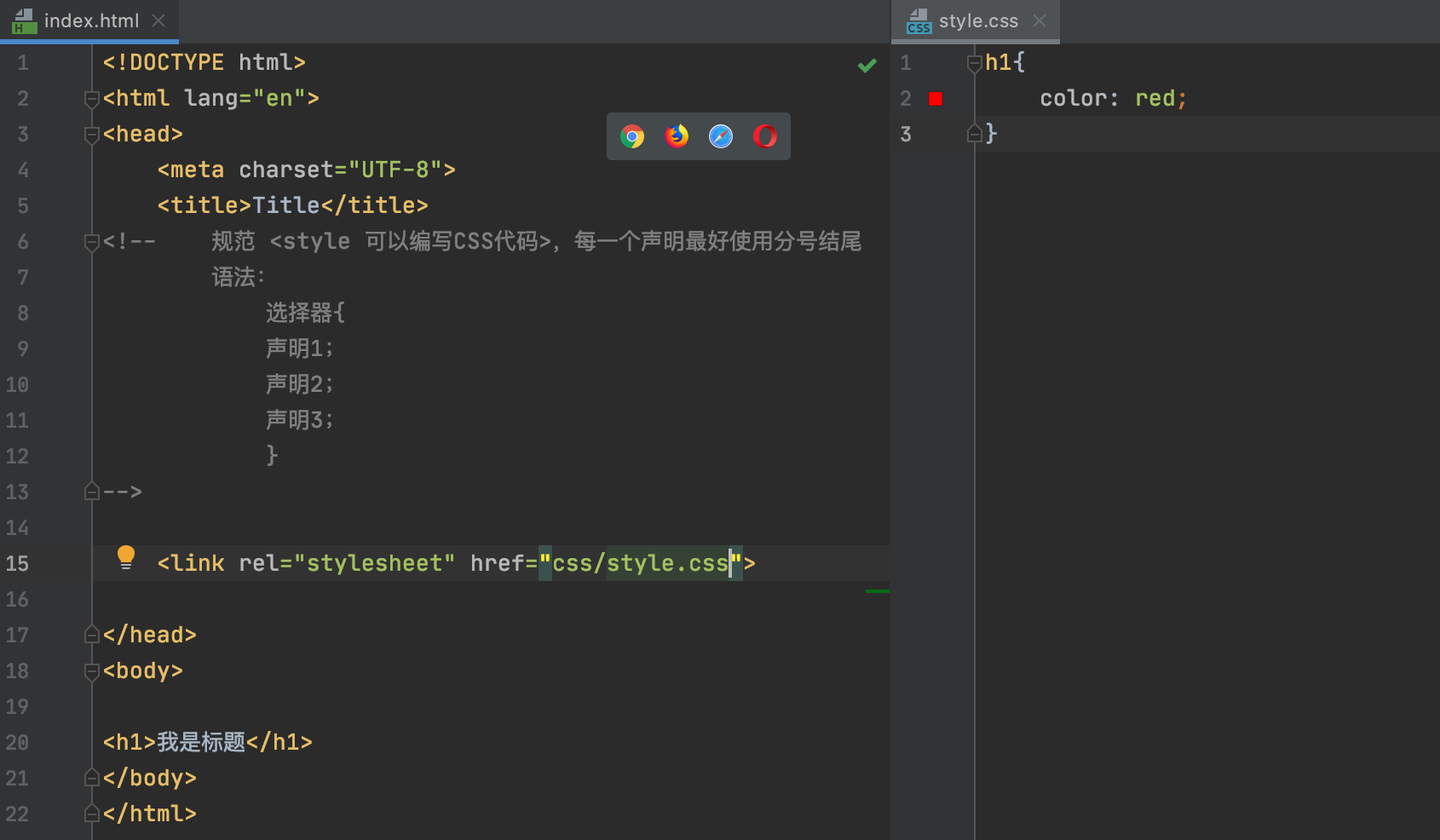Collapse the body tag fold on line 18

pos(92,671)
